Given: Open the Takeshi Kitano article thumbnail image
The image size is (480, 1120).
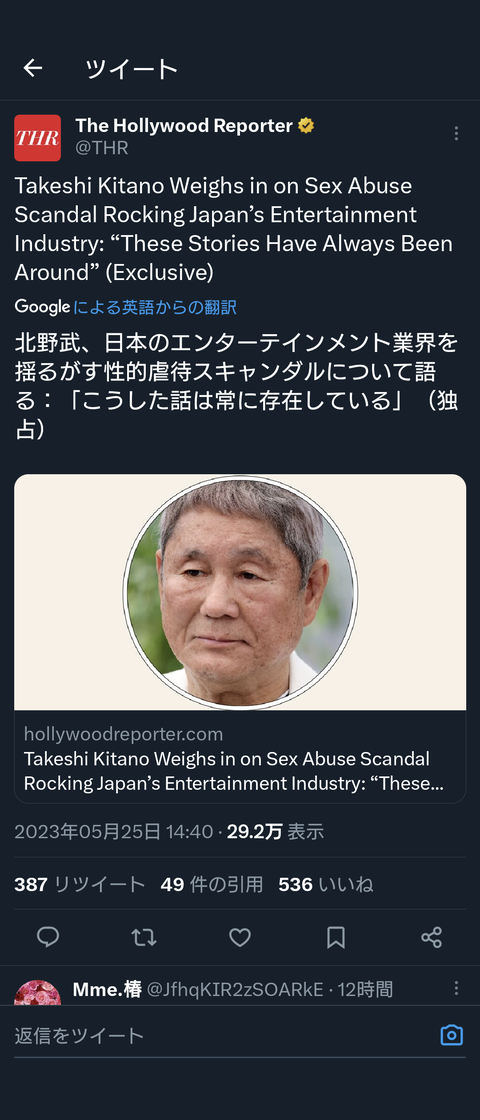Looking at the screenshot, I should point(240,592).
